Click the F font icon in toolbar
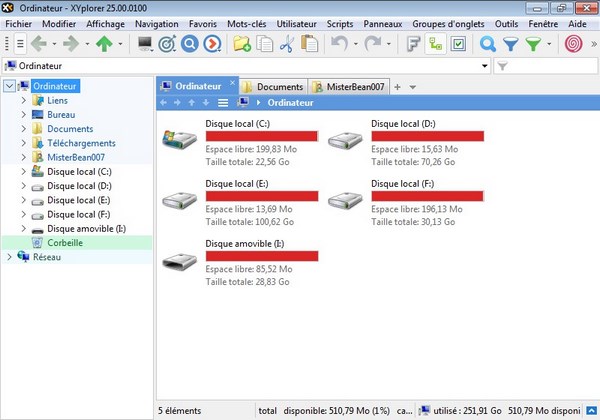 [413, 44]
